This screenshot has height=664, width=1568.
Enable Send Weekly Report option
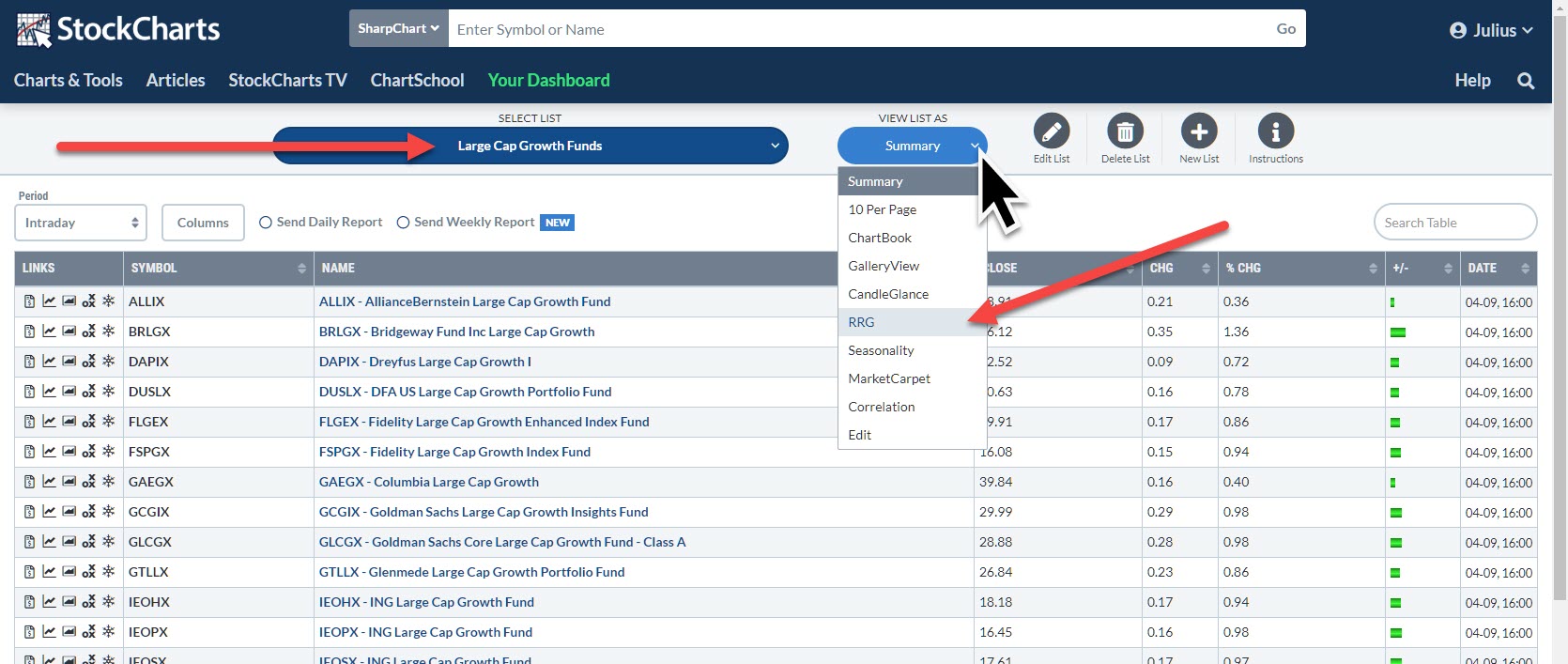(x=404, y=223)
